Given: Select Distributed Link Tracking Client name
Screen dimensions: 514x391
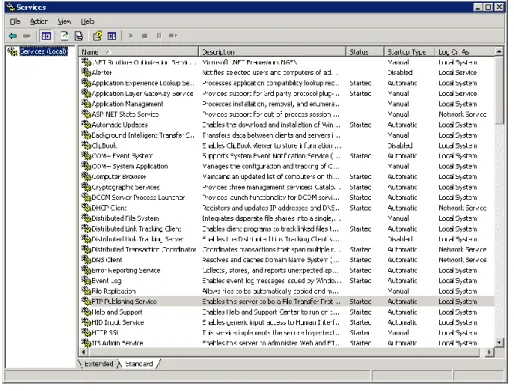Looking at the screenshot, I should [136, 229].
